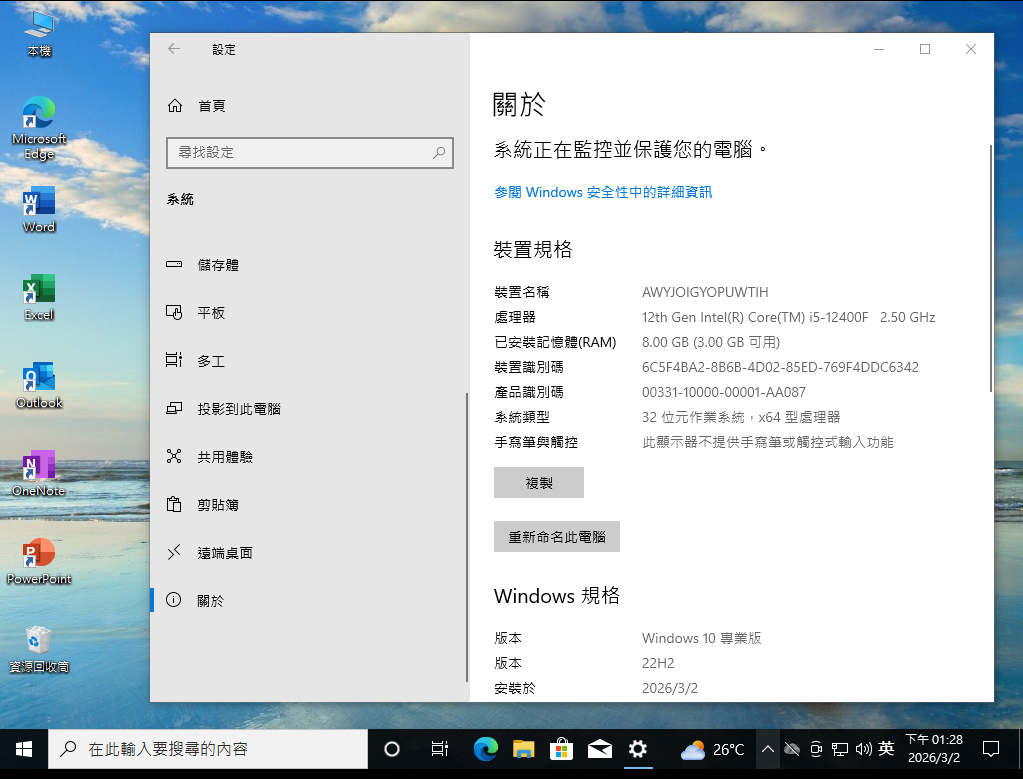1023x779 pixels.
Task: Click the 重新命名此電腦 rename button
Action: pos(557,537)
